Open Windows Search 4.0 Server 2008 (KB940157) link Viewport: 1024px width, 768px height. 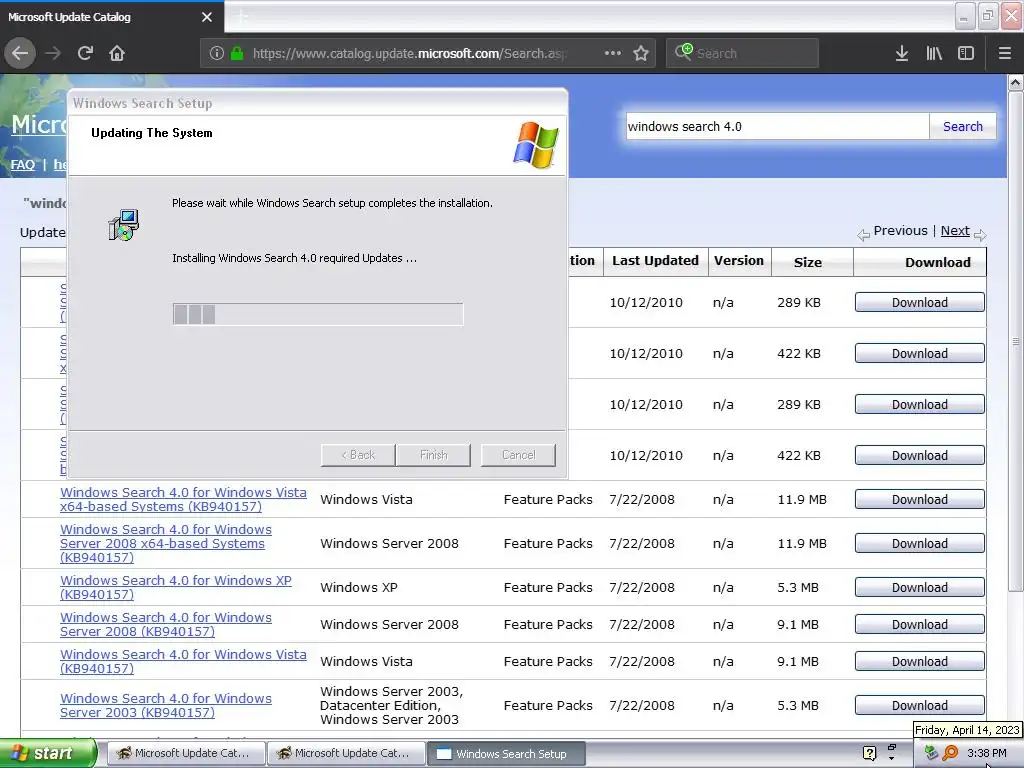coord(166,624)
